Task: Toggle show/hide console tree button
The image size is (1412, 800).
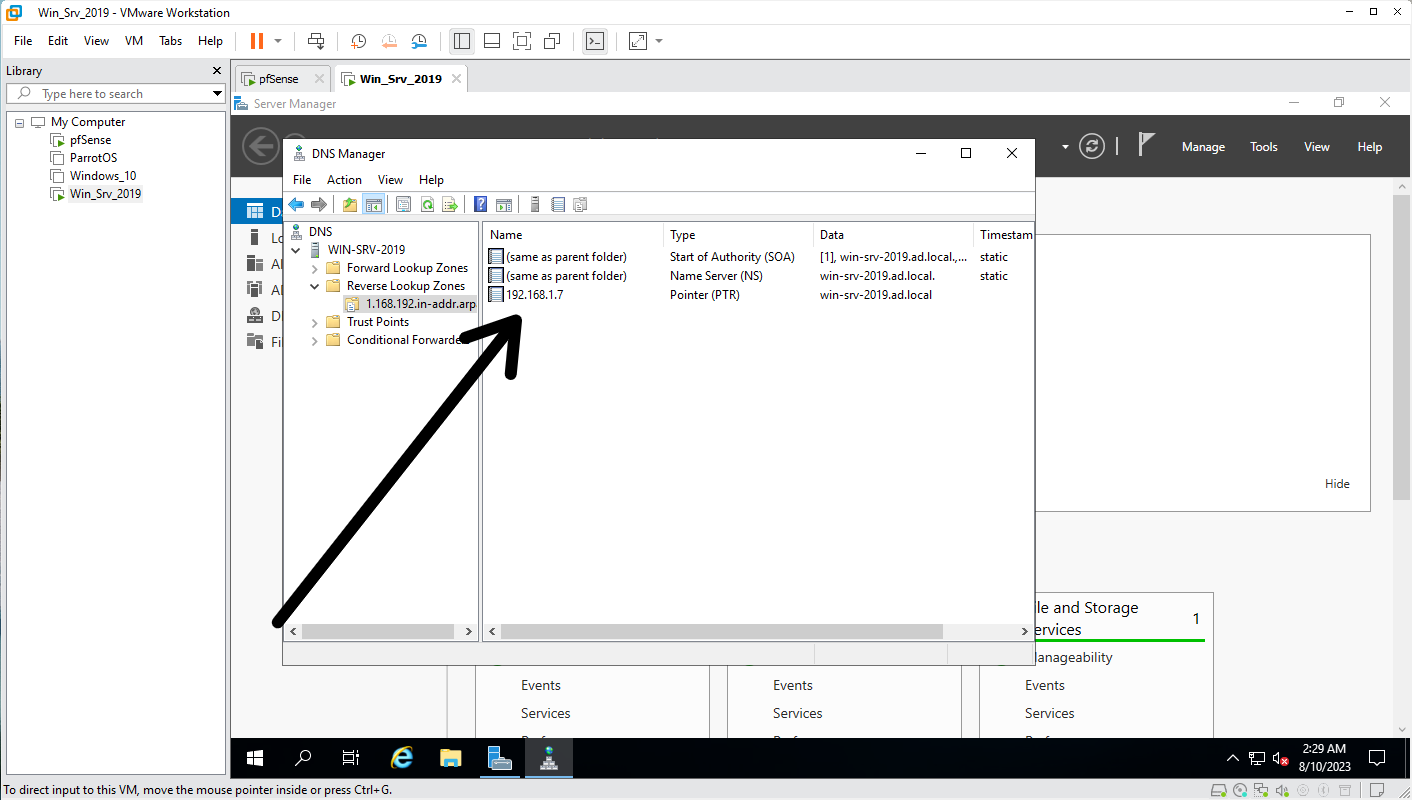Action: pyautogui.click(x=373, y=204)
